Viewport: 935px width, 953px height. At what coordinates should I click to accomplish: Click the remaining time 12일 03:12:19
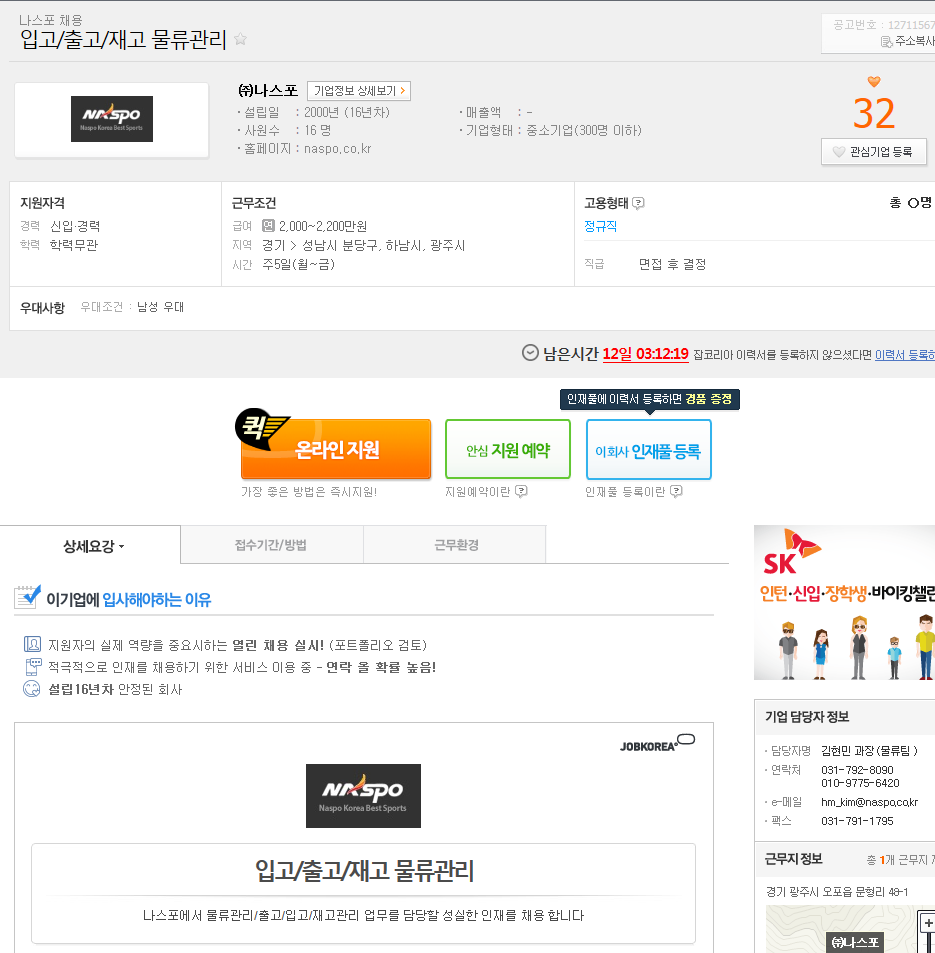645,354
